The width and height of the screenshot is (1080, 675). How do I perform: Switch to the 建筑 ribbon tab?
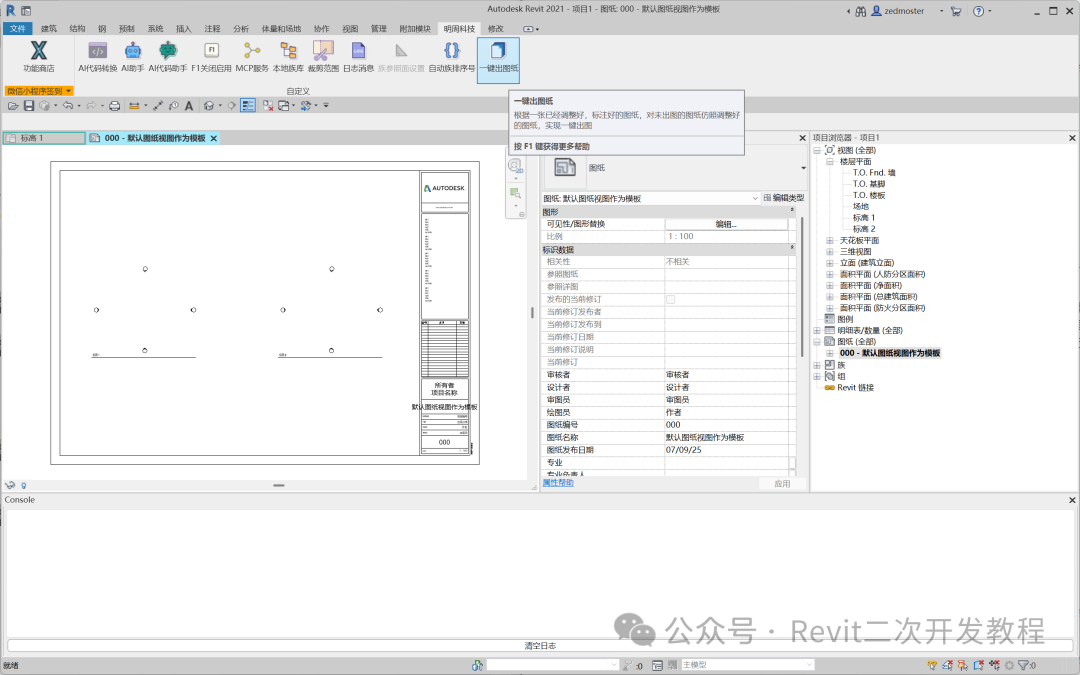(x=49, y=29)
